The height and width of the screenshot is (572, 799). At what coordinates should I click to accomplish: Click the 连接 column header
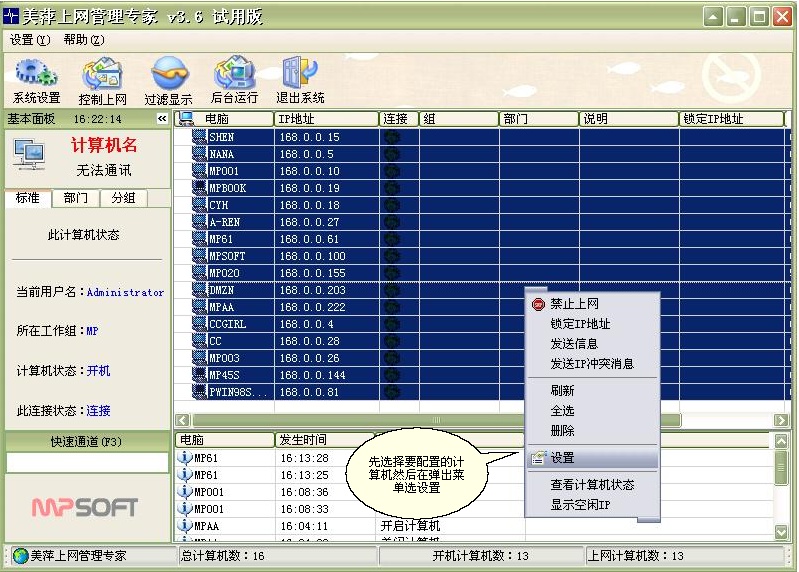pyautogui.click(x=398, y=119)
